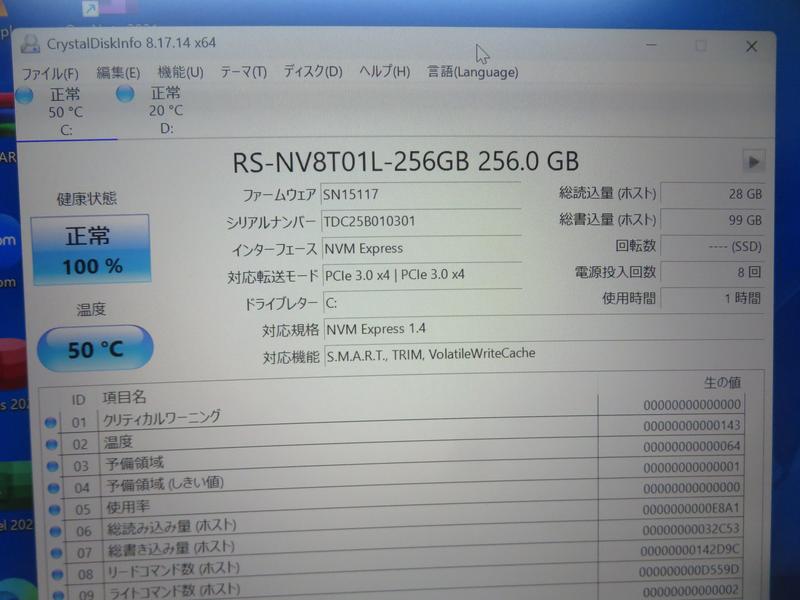800x600 pixels.
Task: Click the 50 °C temperature button
Action: [95, 349]
